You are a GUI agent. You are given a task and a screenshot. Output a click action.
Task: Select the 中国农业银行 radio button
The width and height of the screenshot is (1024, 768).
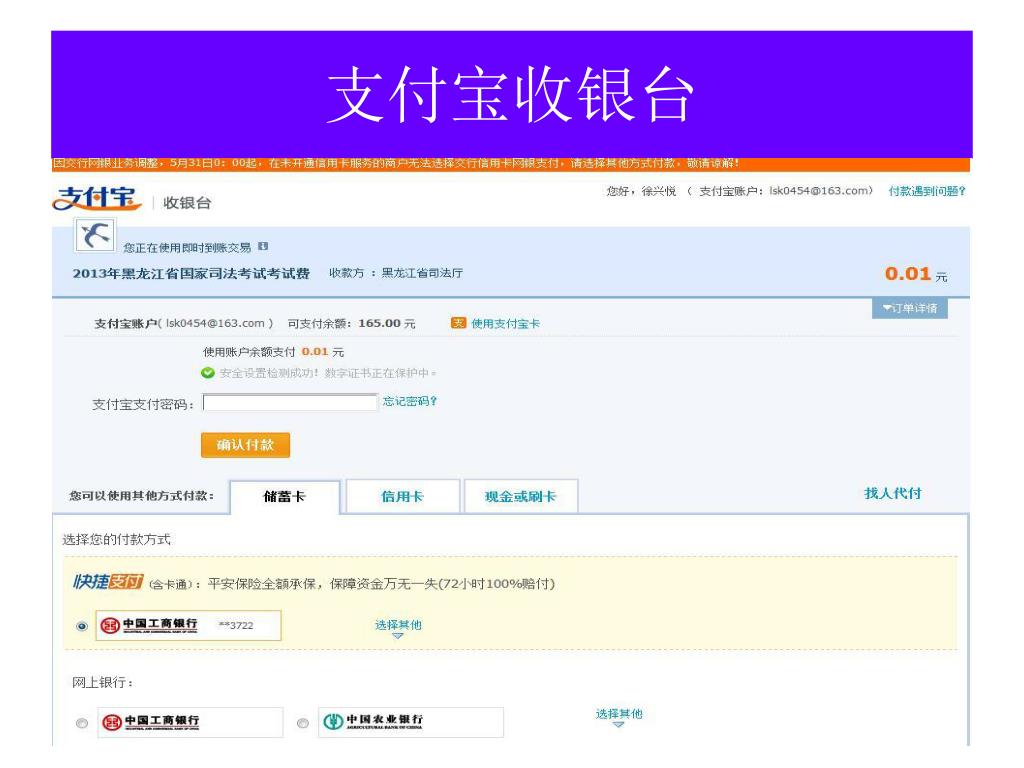tap(302, 723)
